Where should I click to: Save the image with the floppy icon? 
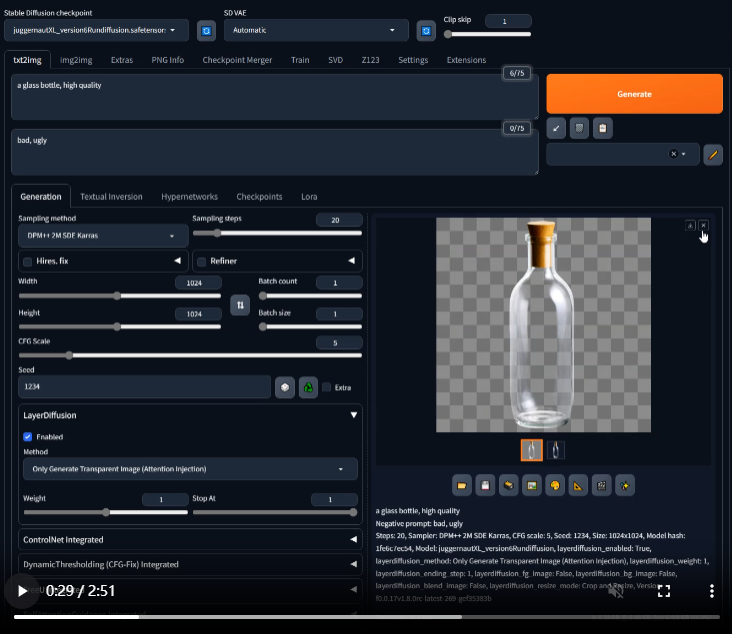[485, 486]
